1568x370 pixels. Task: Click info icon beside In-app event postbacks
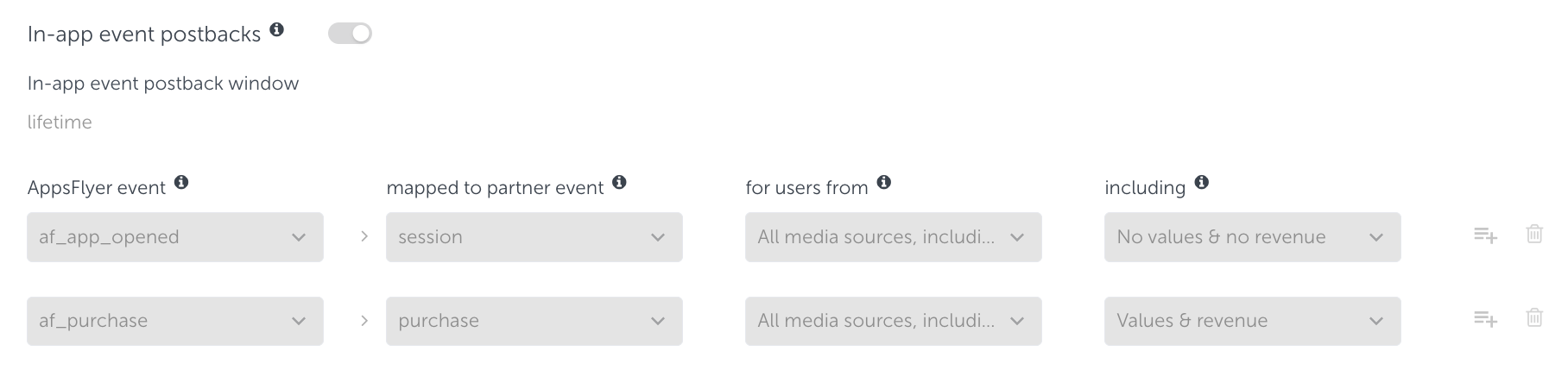click(x=276, y=29)
